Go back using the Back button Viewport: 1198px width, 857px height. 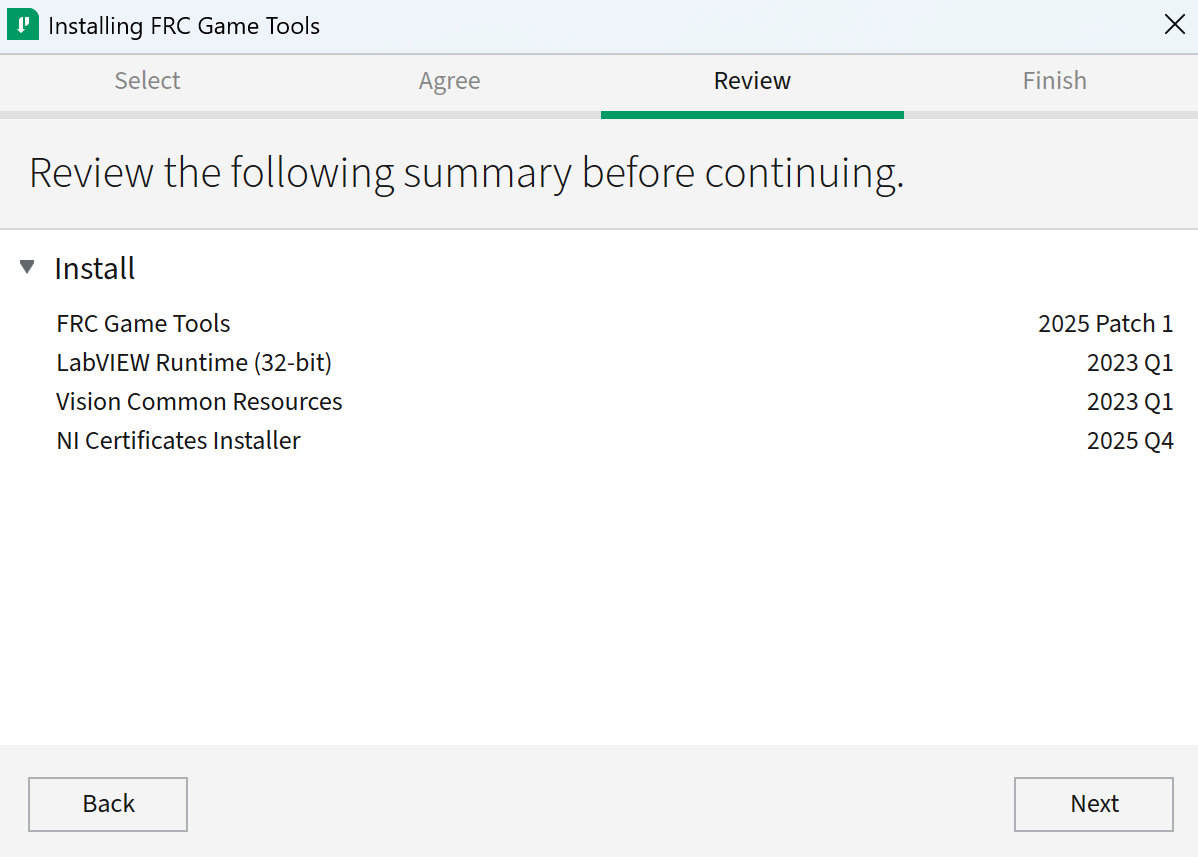pos(107,804)
